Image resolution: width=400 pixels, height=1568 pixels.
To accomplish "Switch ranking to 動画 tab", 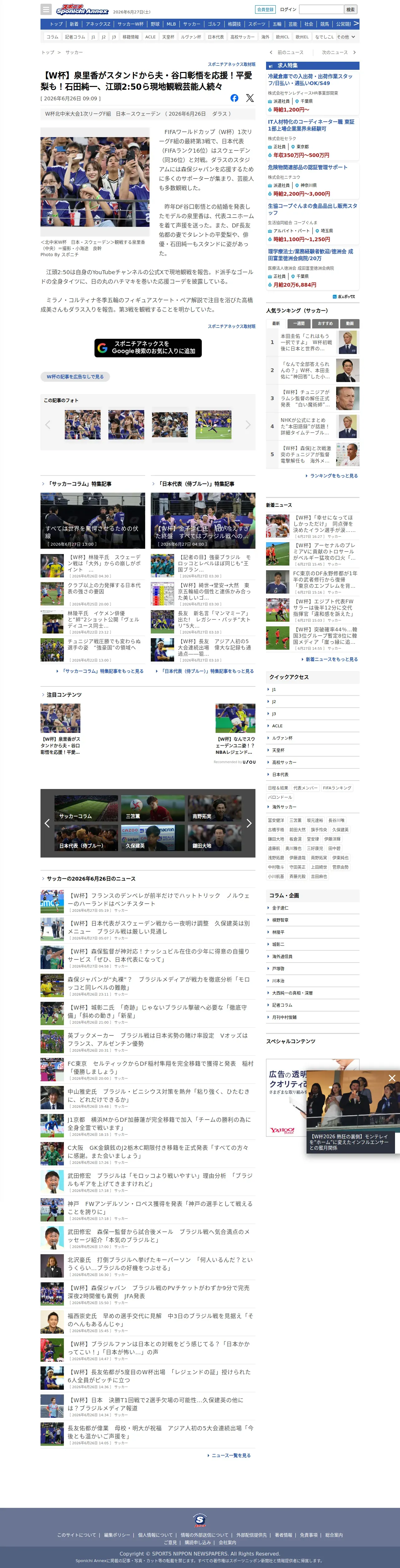I will (x=350, y=323).
